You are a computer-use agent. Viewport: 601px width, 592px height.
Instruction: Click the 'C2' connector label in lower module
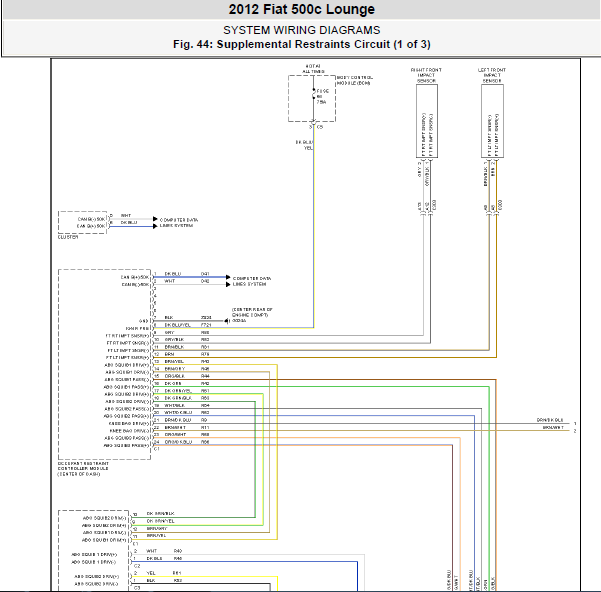(x=138, y=565)
